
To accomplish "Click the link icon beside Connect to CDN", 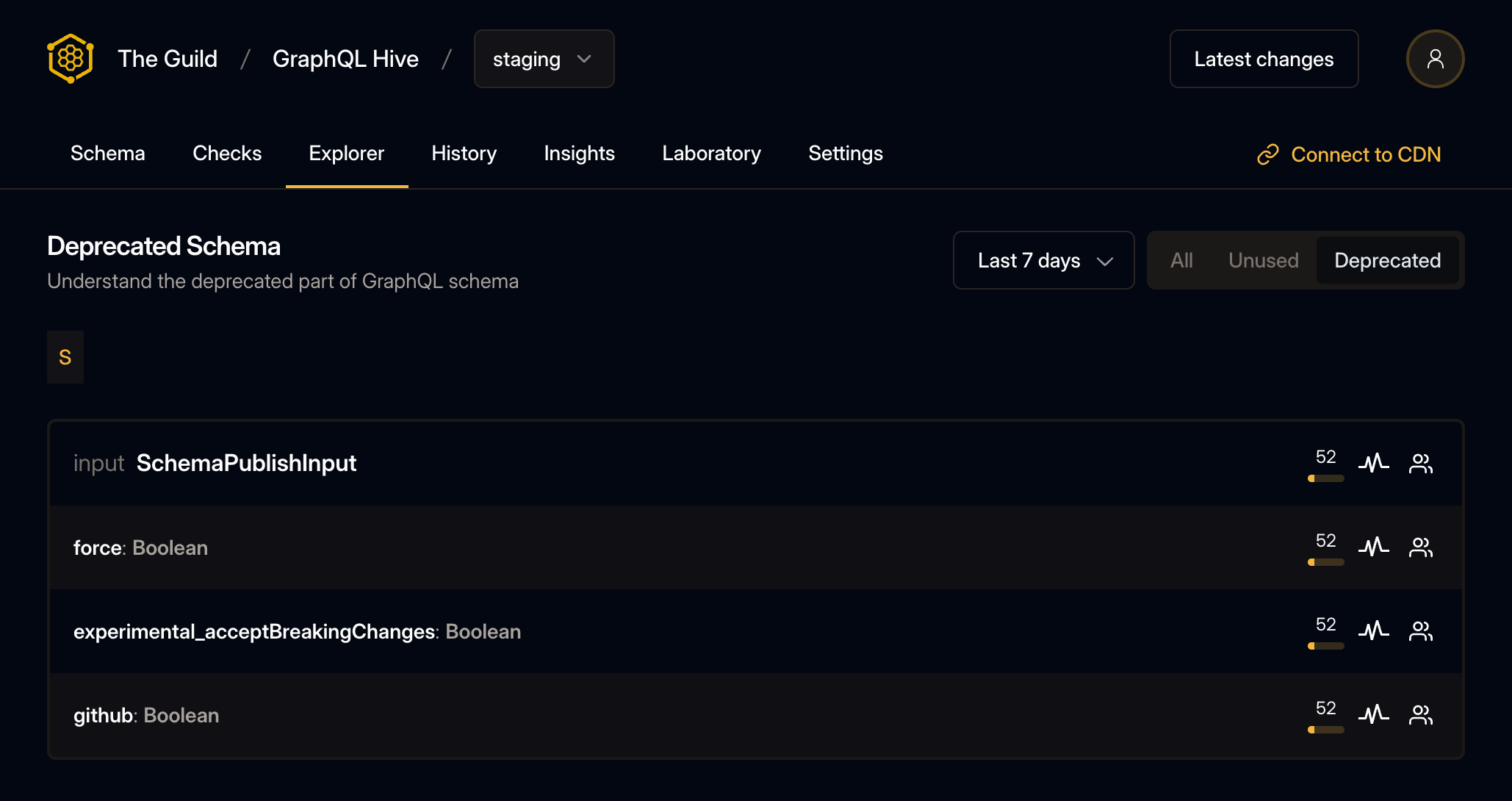I will (1268, 154).
